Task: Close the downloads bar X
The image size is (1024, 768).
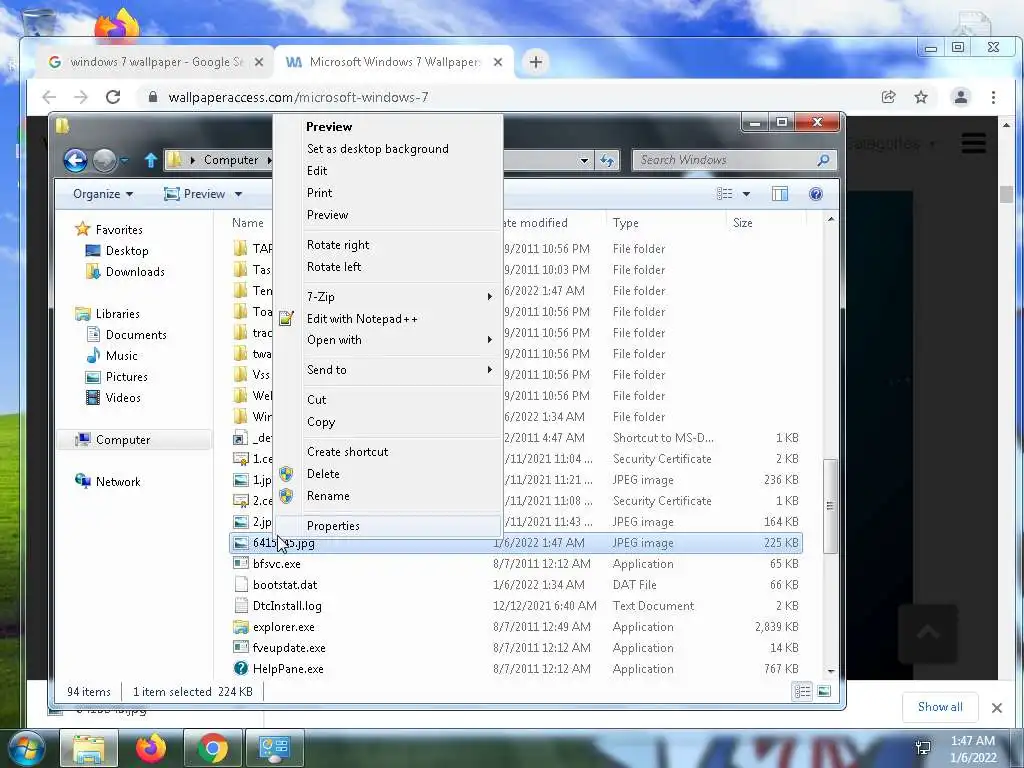Action: [997, 707]
